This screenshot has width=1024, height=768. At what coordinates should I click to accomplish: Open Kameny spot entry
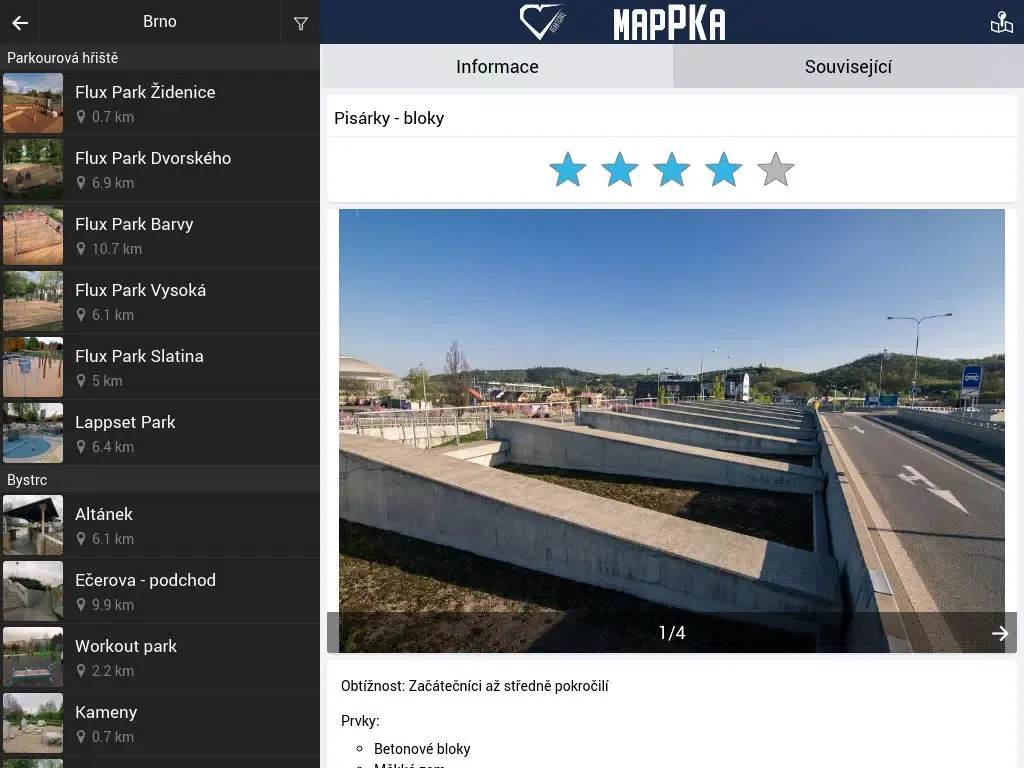click(160, 723)
